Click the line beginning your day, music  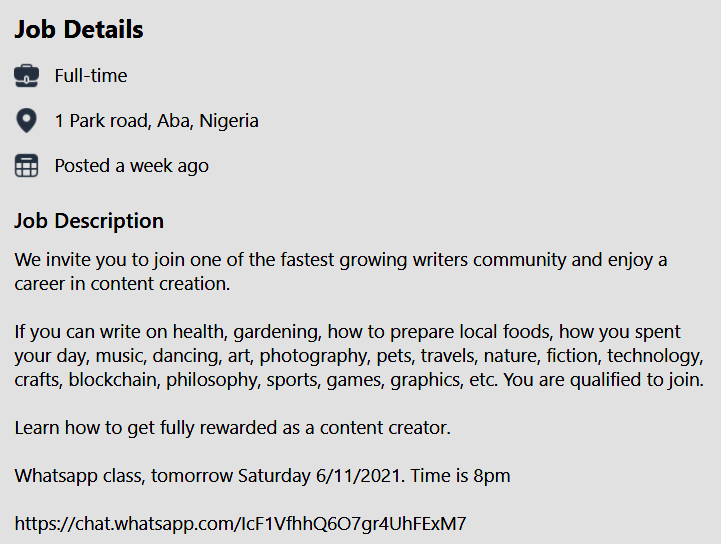[x=359, y=356]
